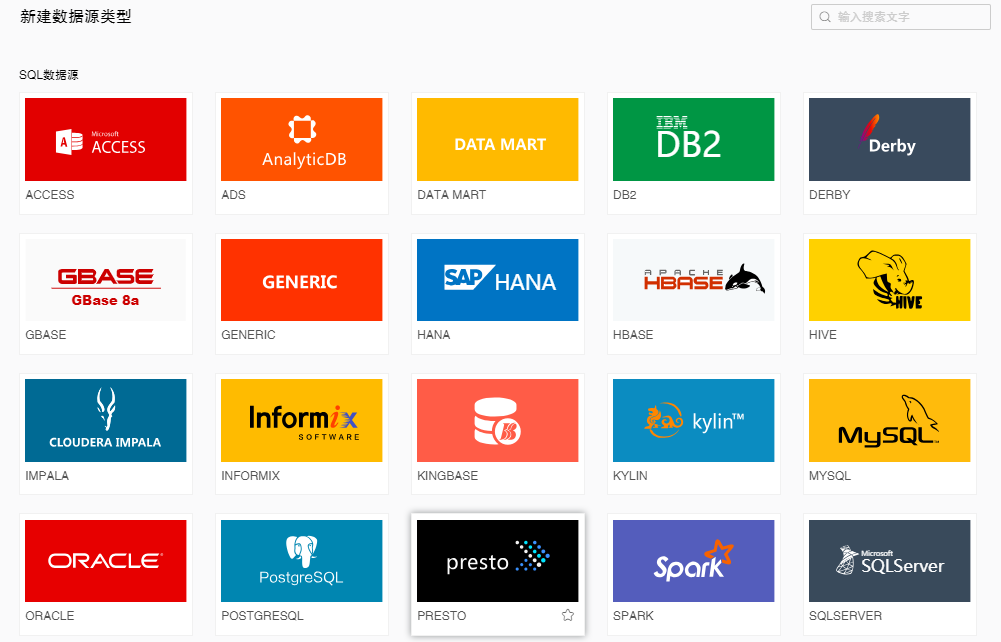Screen dimensions: 1001x642
Task: Open the Kylin data source tile
Action: [693, 420]
